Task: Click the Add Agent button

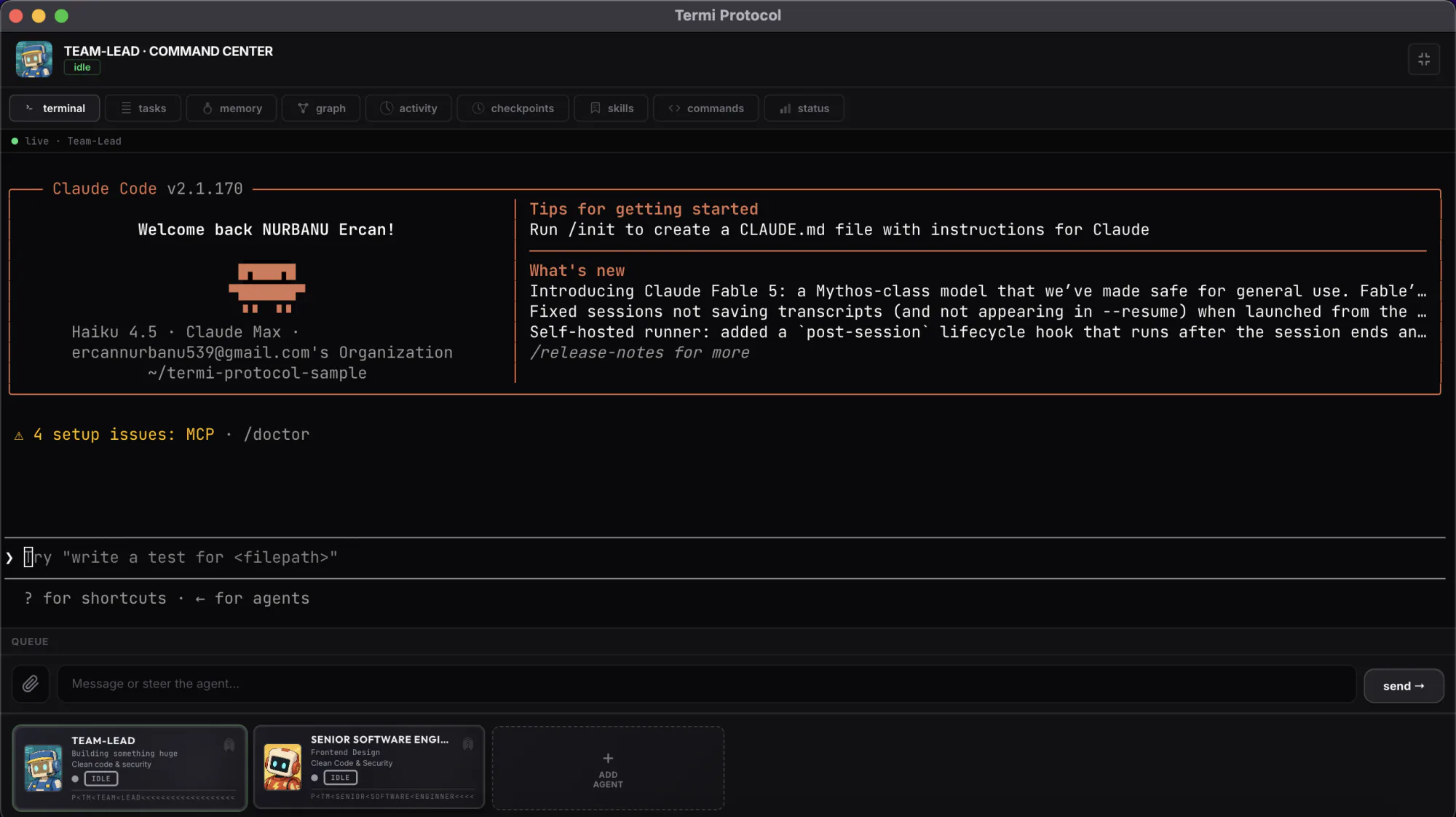Action: click(608, 767)
